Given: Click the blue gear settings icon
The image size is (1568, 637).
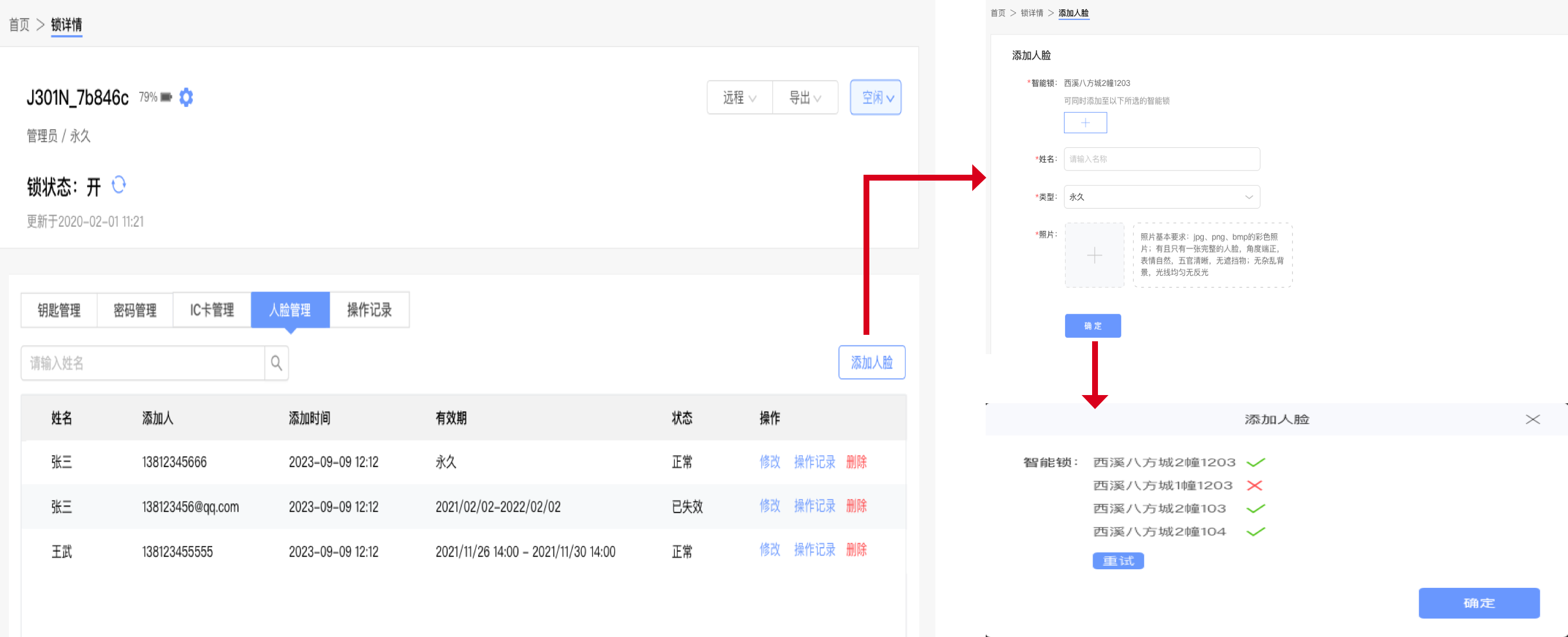Looking at the screenshot, I should [x=186, y=98].
